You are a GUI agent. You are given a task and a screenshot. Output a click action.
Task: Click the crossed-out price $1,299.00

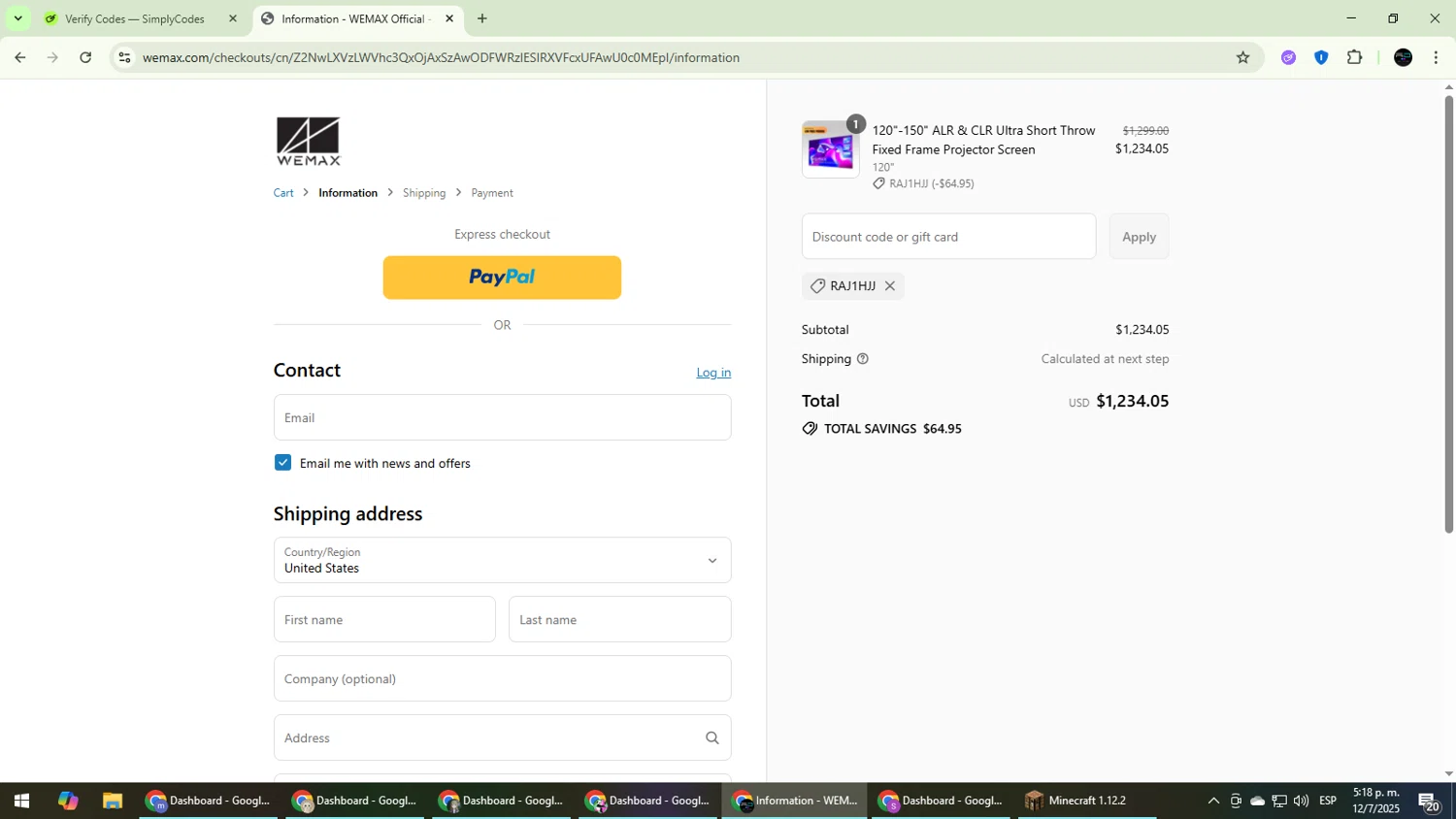pyautogui.click(x=1145, y=131)
